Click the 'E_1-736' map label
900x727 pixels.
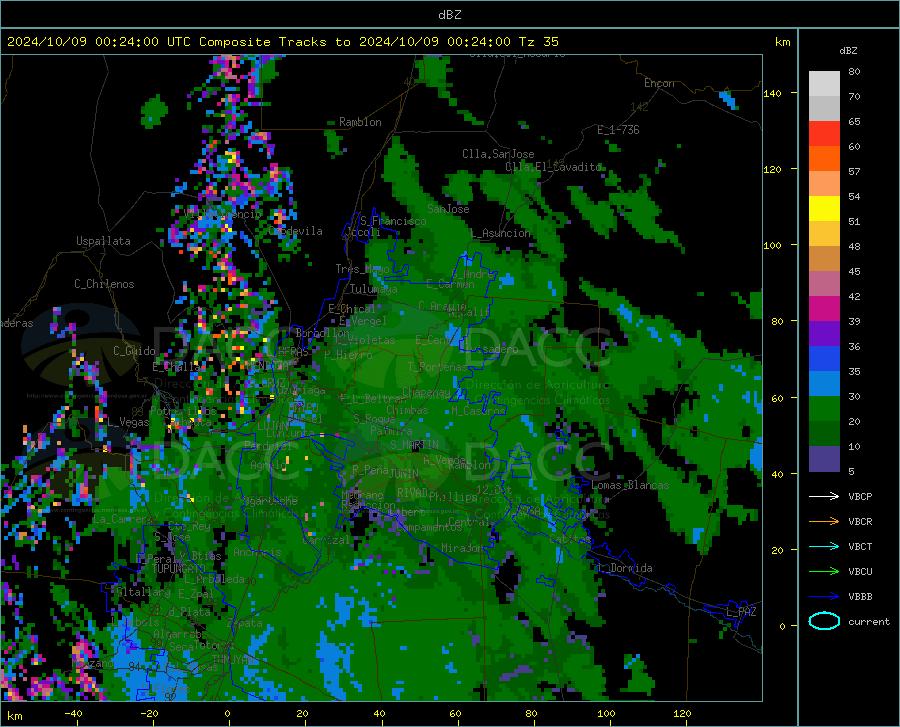[618, 130]
